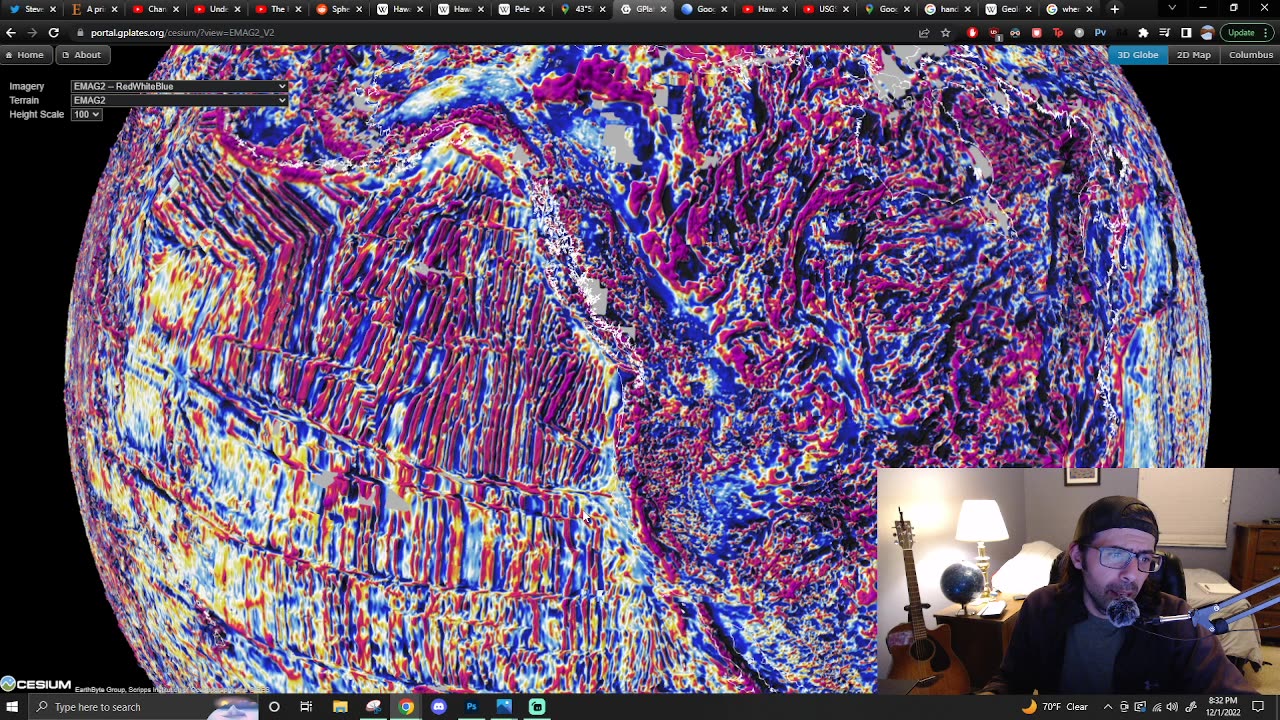Open the Terrain dropdown showing EMAG2

click(x=180, y=100)
